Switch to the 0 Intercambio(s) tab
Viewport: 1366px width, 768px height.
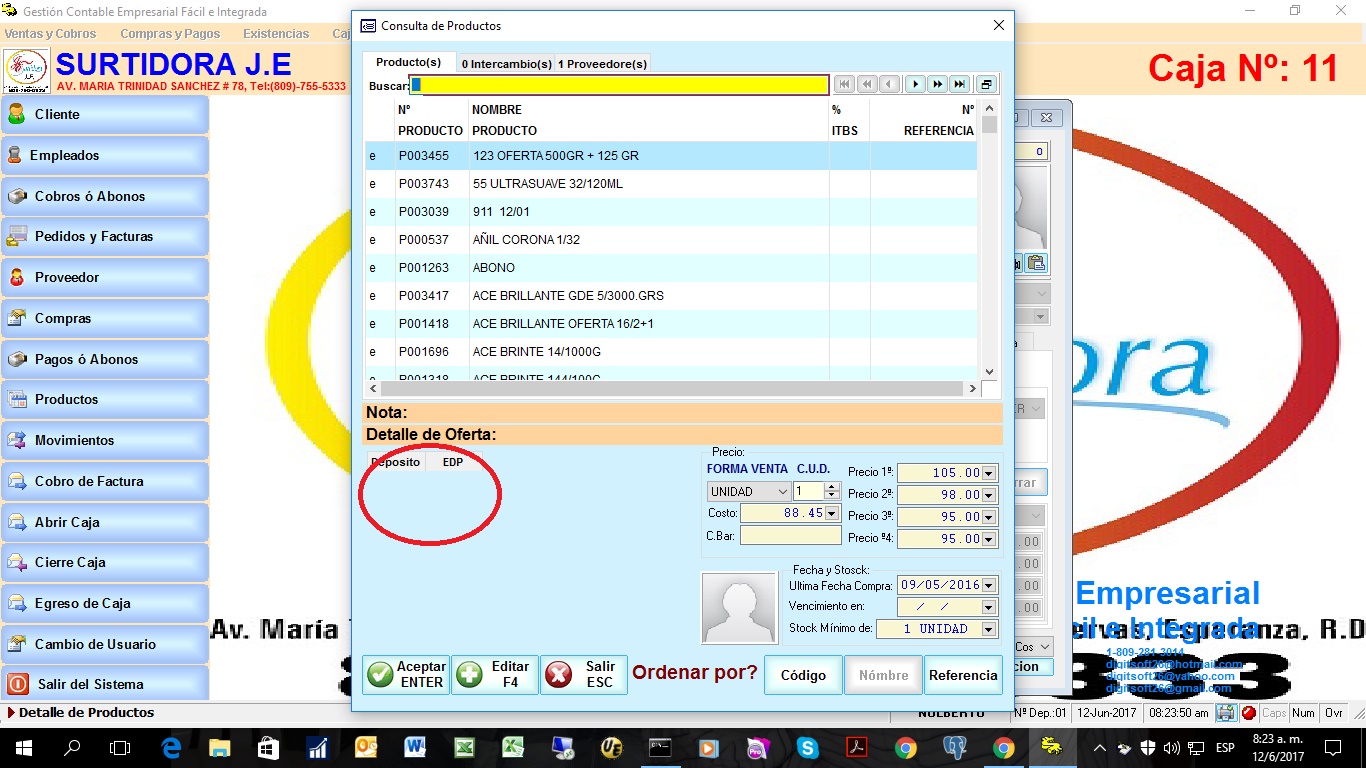pyautogui.click(x=506, y=64)
